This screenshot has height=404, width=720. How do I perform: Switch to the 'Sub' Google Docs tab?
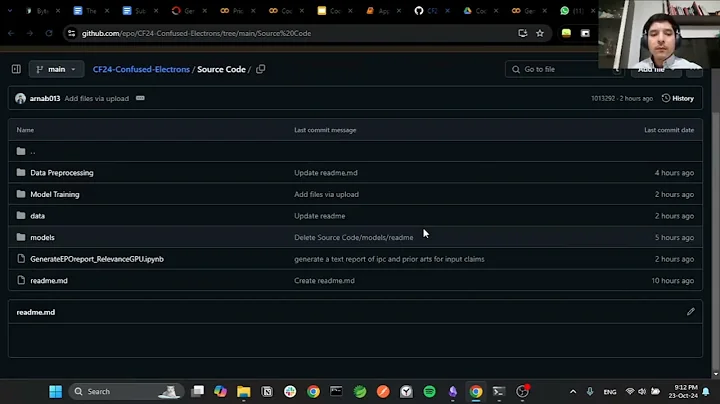135,11
